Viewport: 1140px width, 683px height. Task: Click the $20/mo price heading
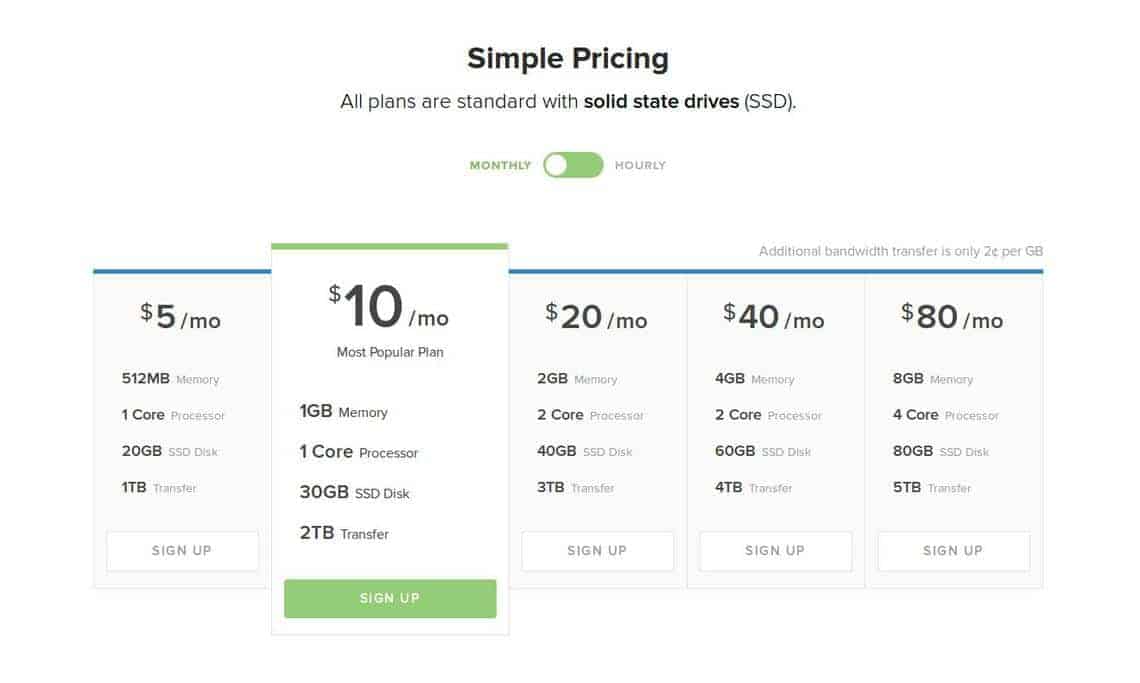pyautogui.click(x=596, y=317)
